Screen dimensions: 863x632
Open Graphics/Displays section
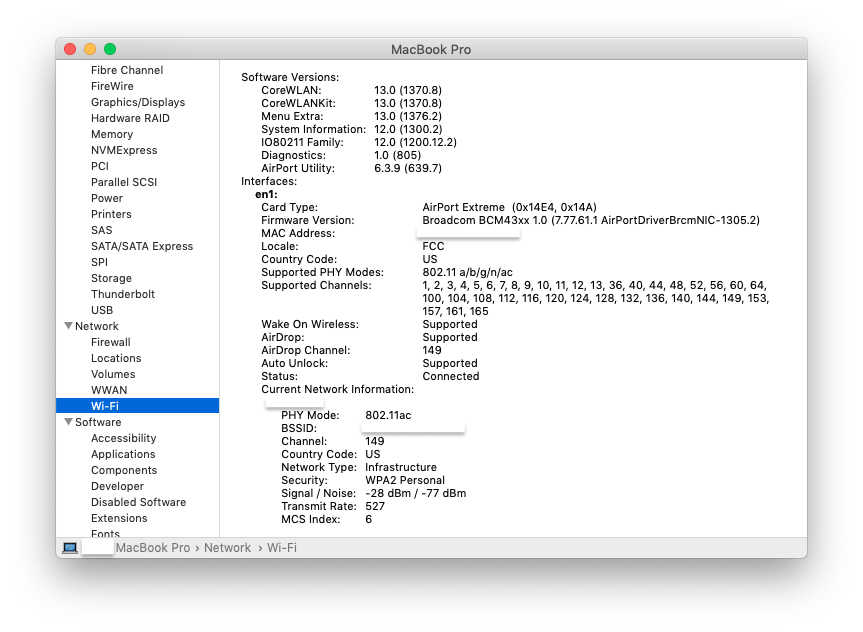(x=138, y=102)
